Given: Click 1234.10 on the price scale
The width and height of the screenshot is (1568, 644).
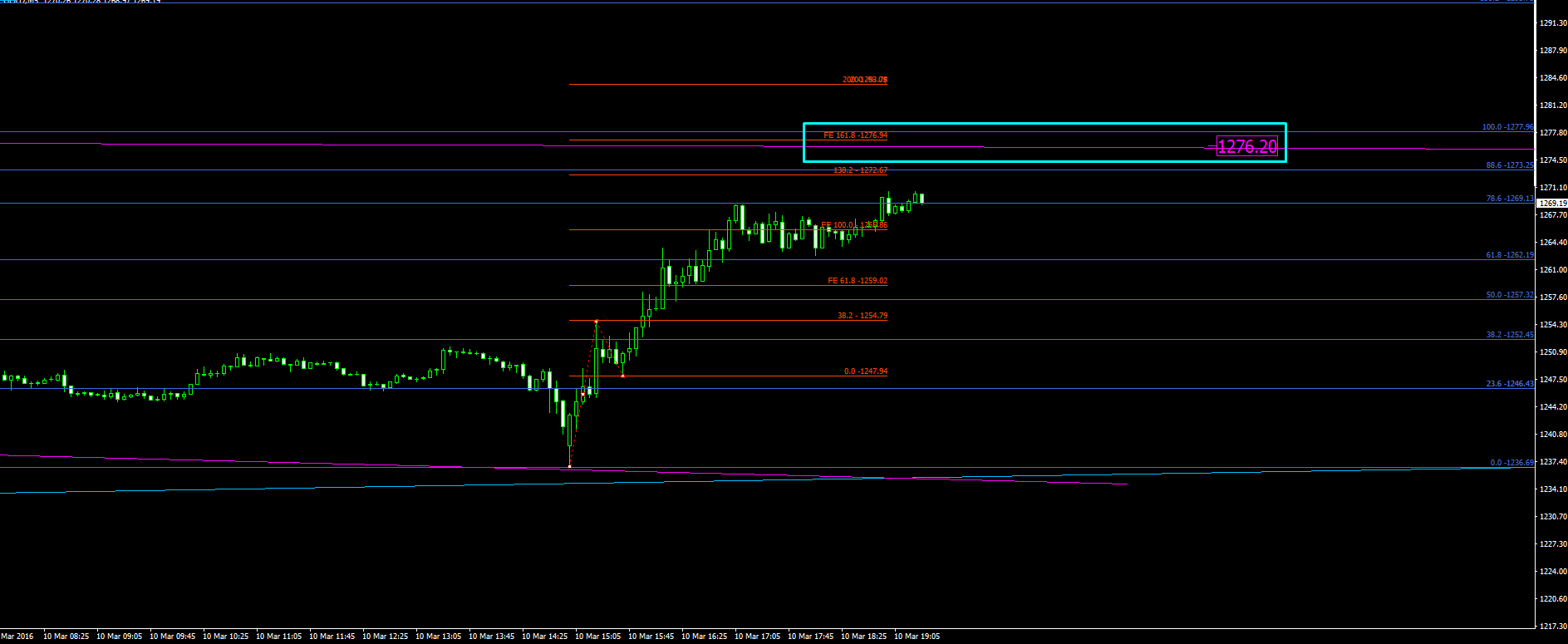Looking at the screenshot, I should pos(1553,489).
